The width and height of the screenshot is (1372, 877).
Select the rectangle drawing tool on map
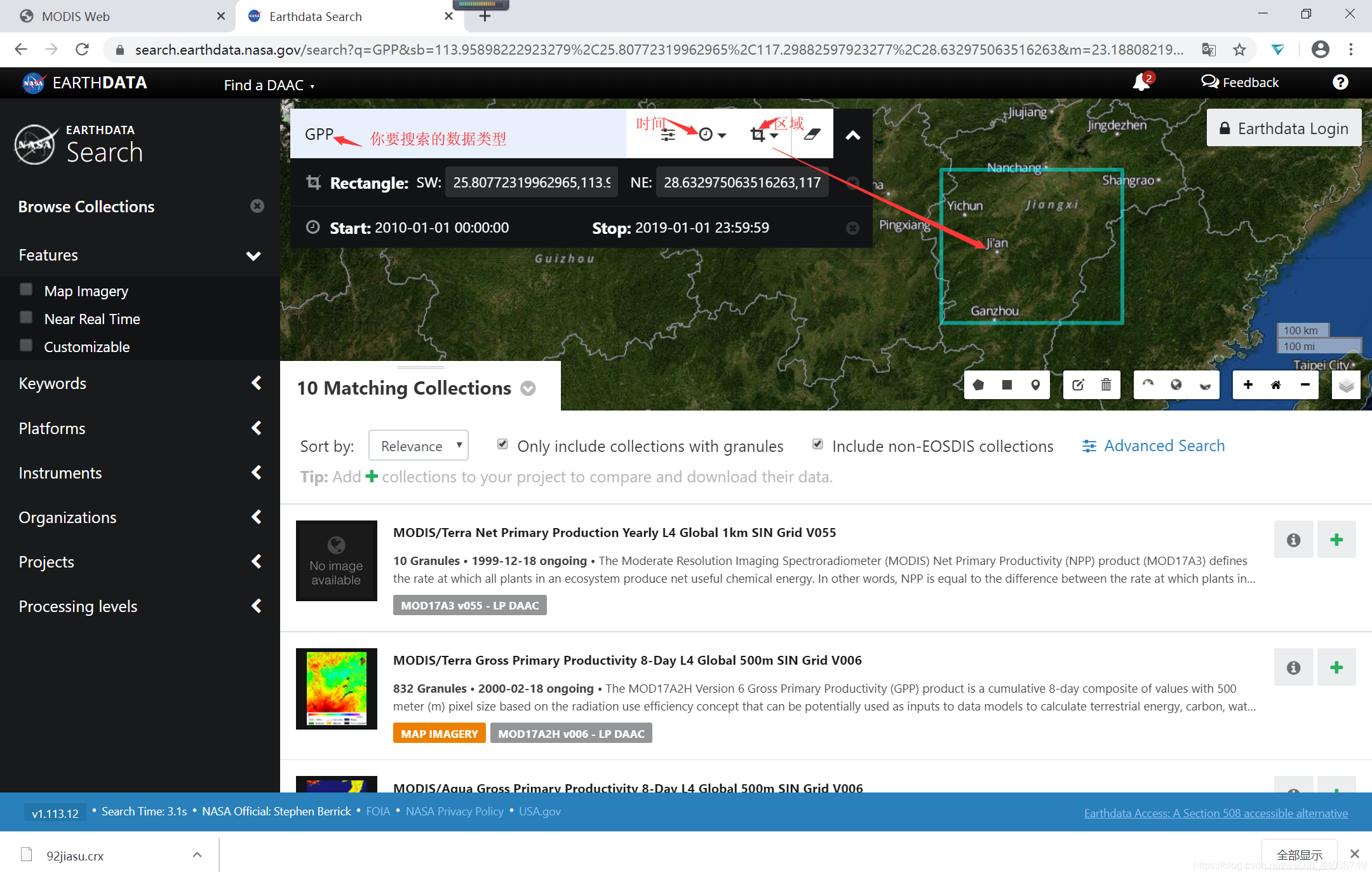[1007, 385]
